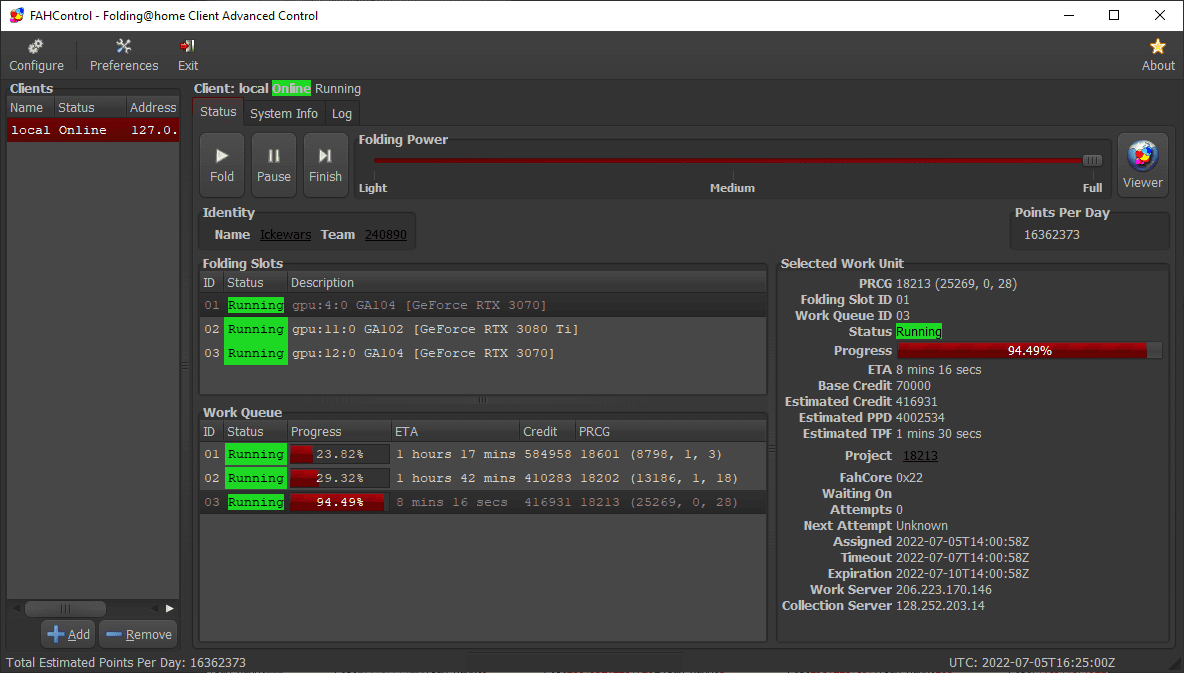Screen dimensions: 1184x673
Task: Click the Work Server address 206.223.170.146
Action: [x=944, y=590]
